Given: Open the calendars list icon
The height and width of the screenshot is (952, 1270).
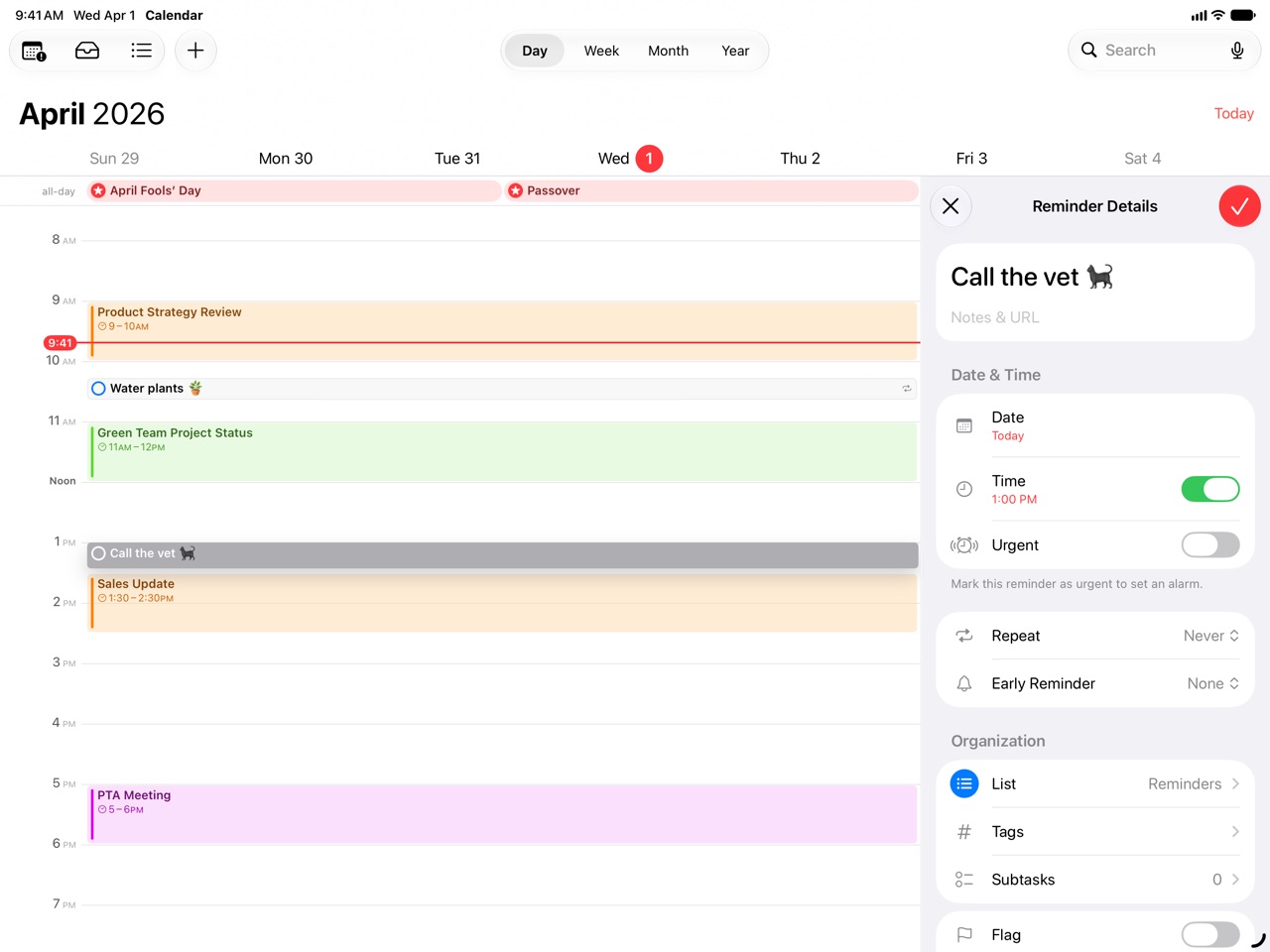Looking at the screenshot, I should [34, 51].
